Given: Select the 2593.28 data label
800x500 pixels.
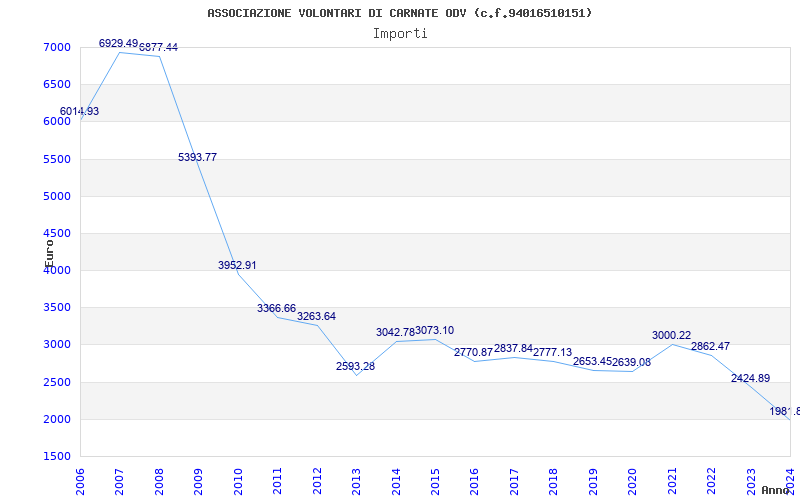Looking at the screenshot, I should pos(356,366).
